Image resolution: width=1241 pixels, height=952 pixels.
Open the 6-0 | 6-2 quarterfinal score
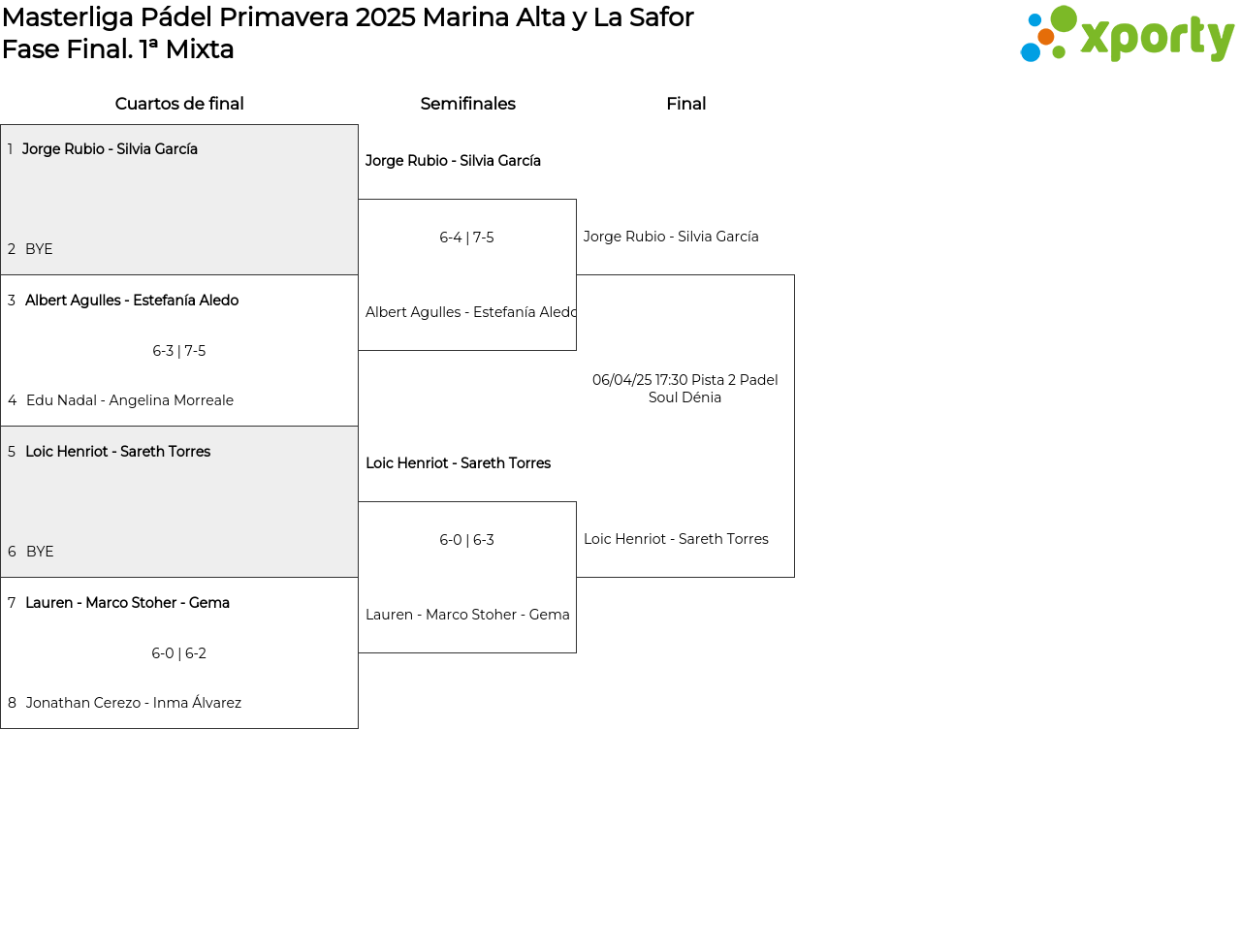coord(179,653)
